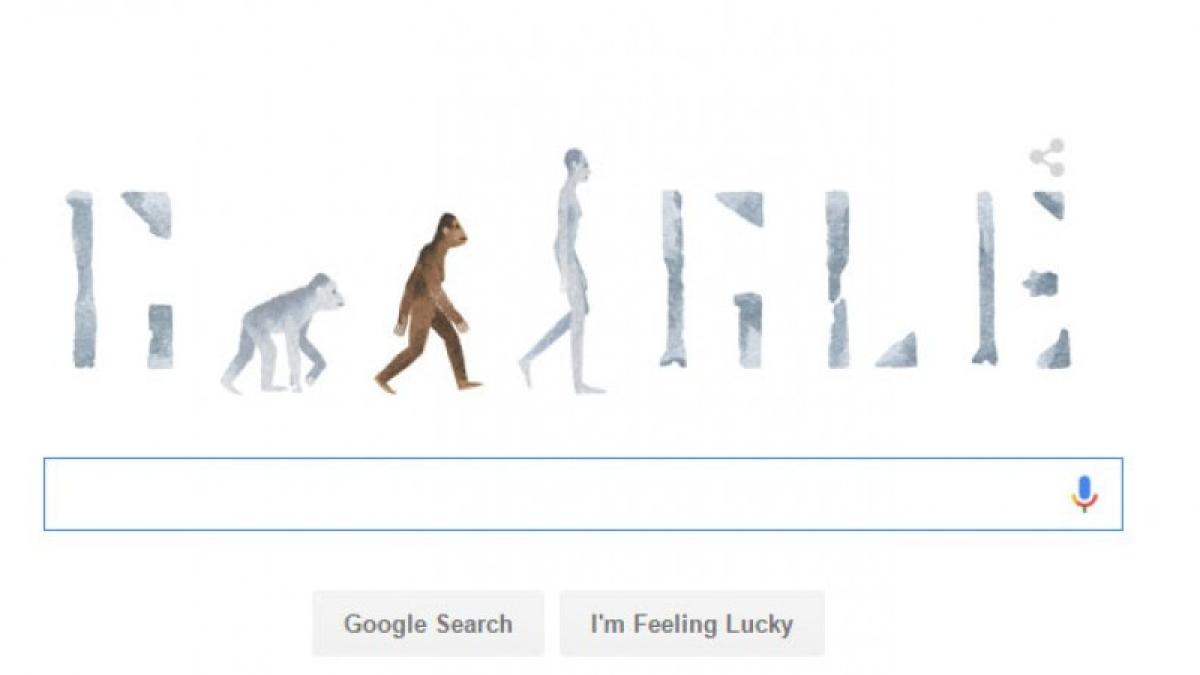Click the lower block of second stone G
The height and width of the screenshot is (675, 1200).
(748, 329)
